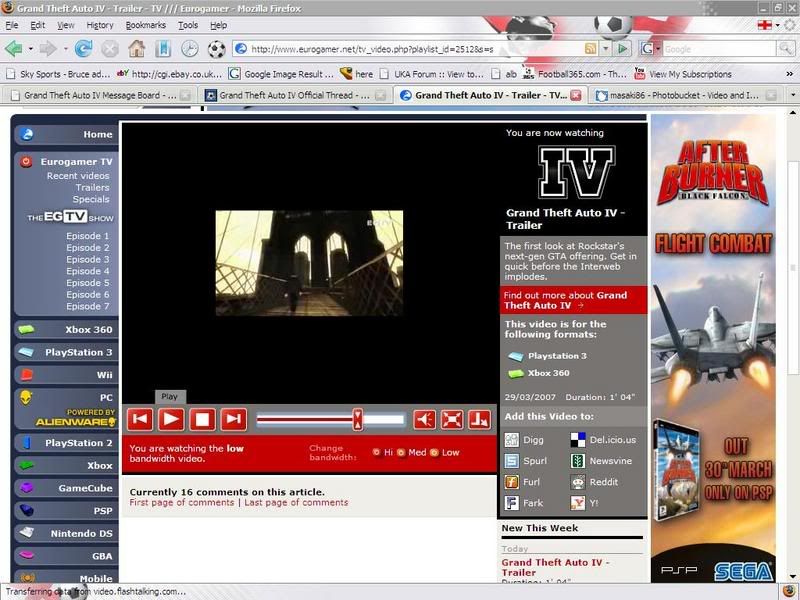The image size is (800, 600).
Task: Open the Bookmarks toolbar icon
Action: [163, 49]
